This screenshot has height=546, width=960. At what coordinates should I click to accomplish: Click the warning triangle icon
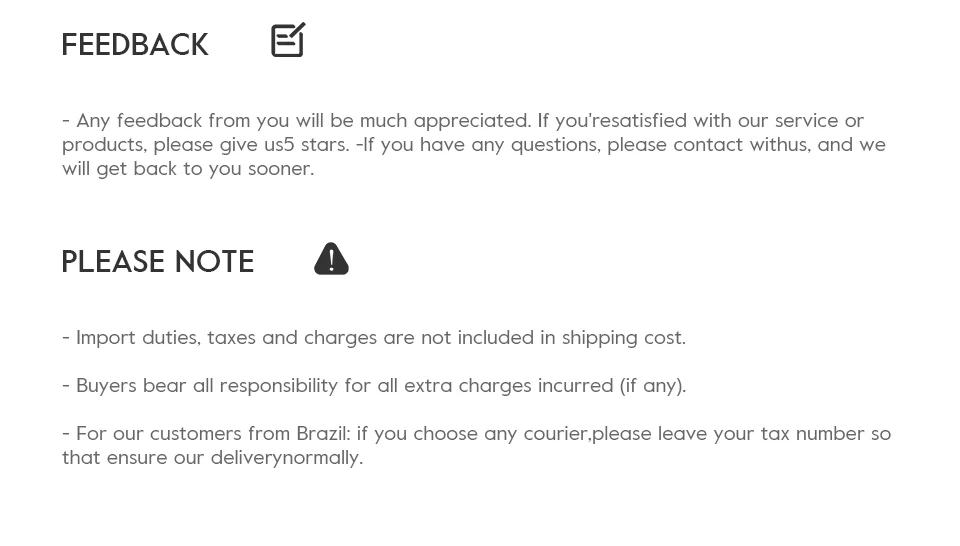pyautogui.click(x=331, y=259)
